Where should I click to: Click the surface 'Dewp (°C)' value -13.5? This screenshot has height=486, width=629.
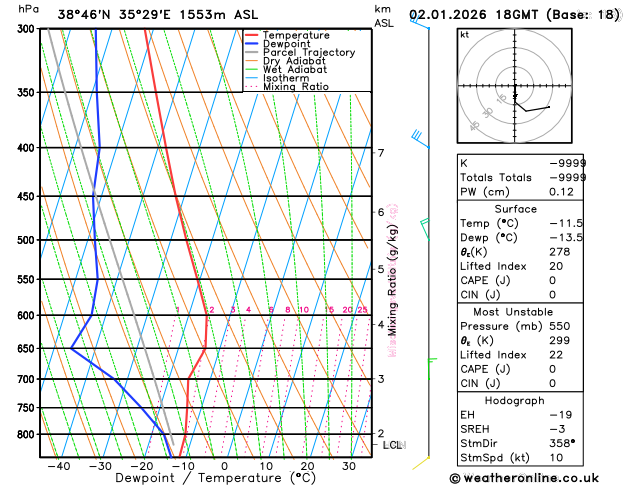pos(566,238)
